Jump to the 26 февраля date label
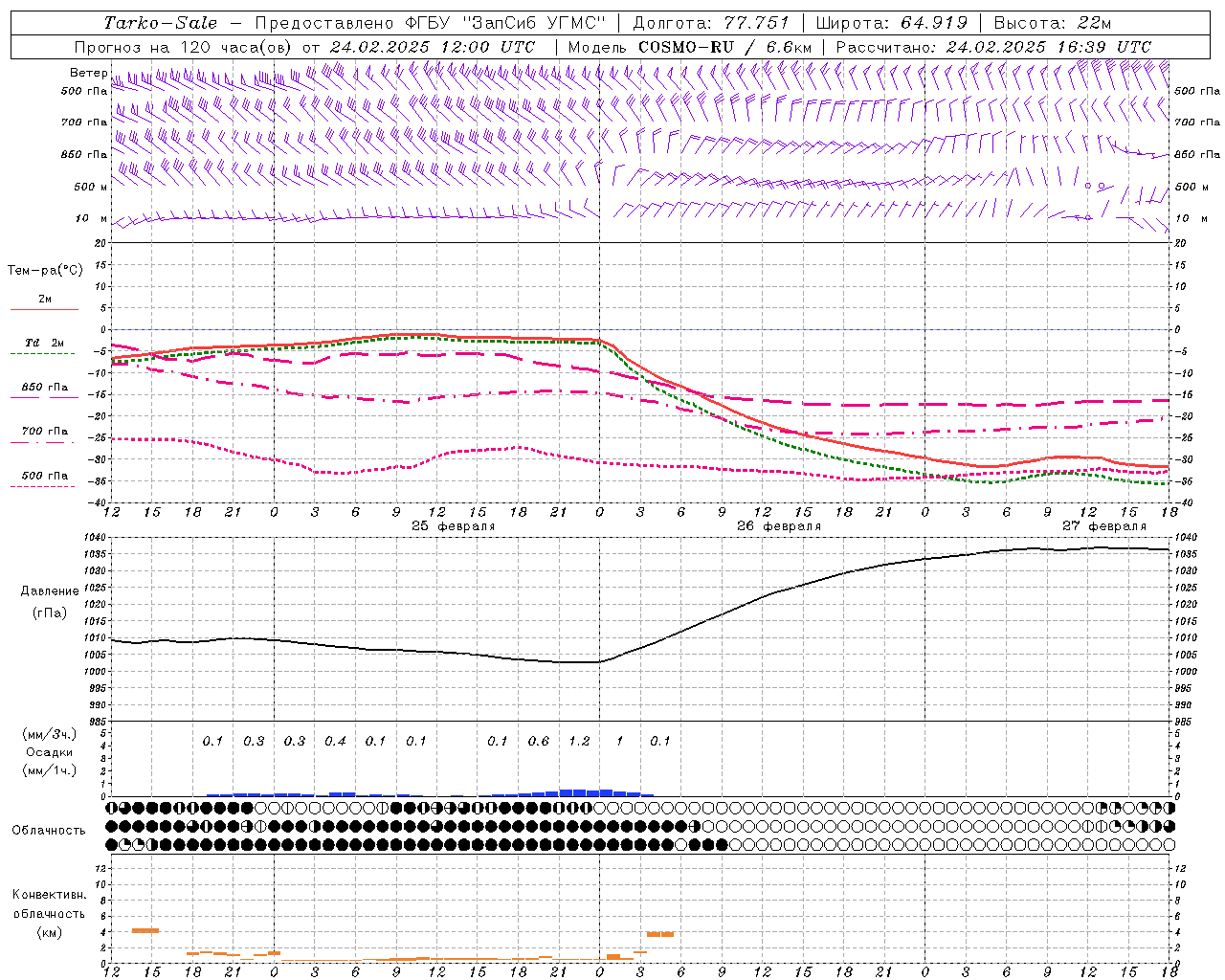The width and height of the screenshot is (1225, 980). (778, 526)
